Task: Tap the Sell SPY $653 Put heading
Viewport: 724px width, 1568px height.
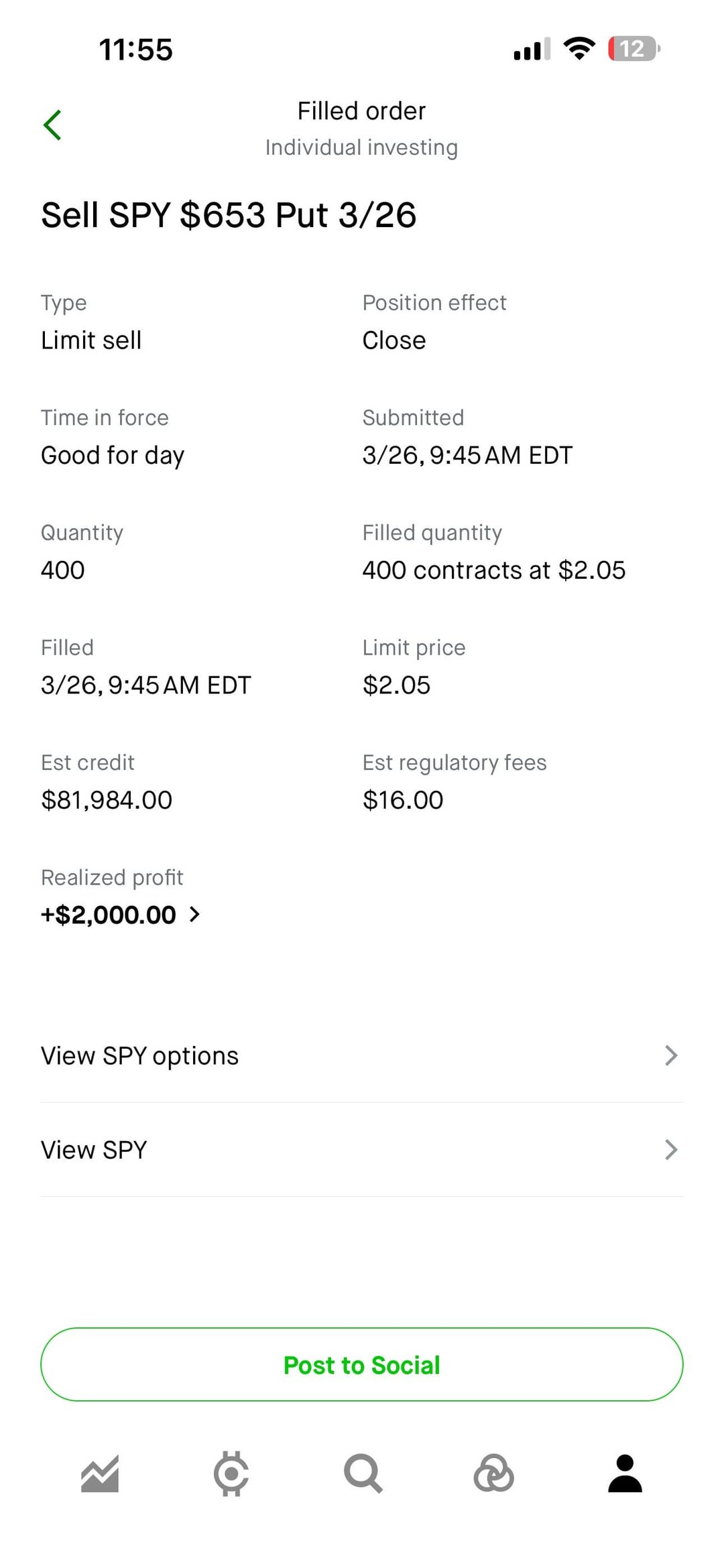Action: click(x=229, y=215)
